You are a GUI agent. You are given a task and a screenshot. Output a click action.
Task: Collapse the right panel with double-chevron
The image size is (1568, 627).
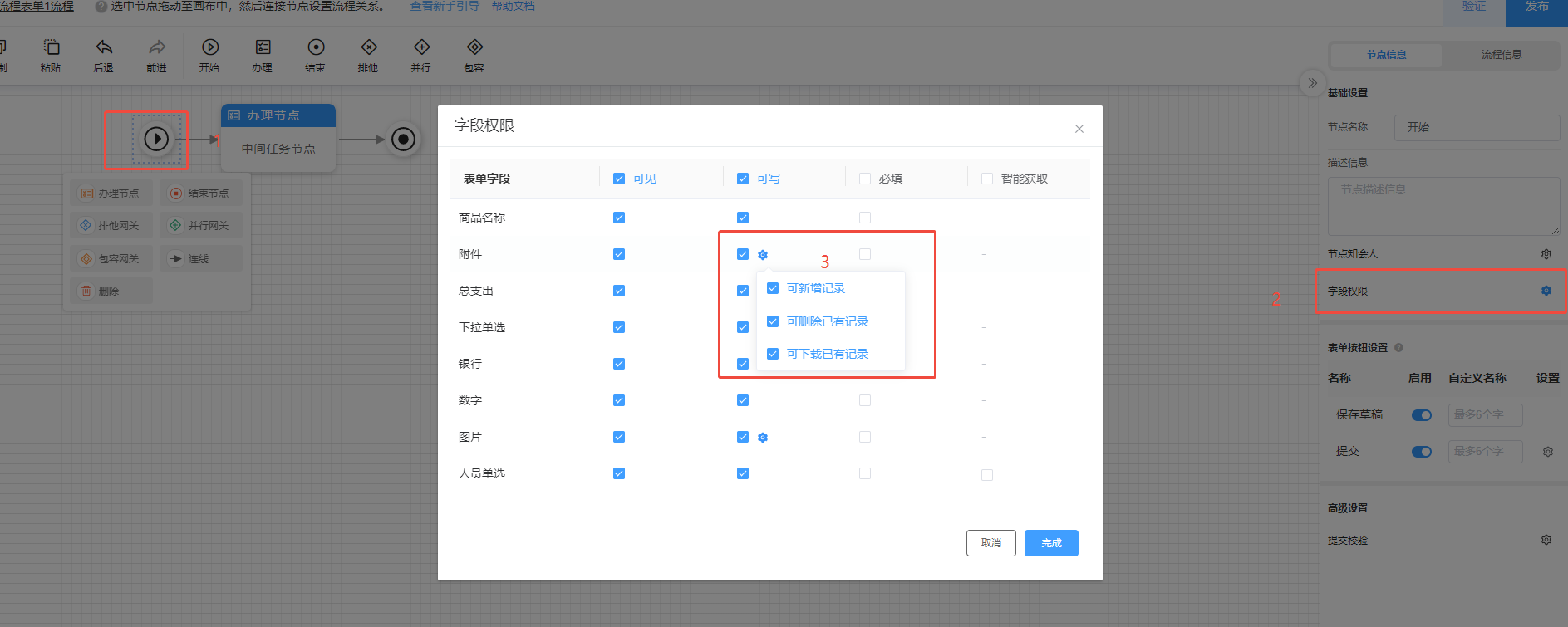click(1312, 83)
